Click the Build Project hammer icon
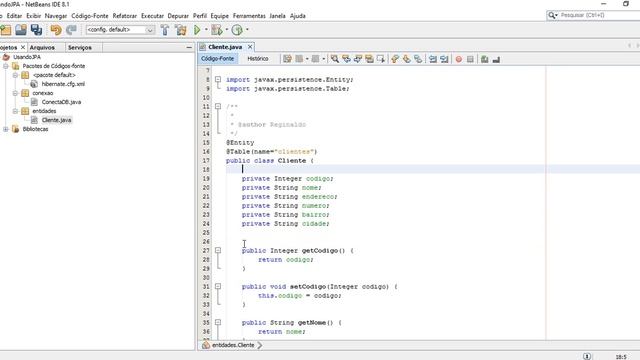This screenshot has width=640, height=360. [164, 30]
